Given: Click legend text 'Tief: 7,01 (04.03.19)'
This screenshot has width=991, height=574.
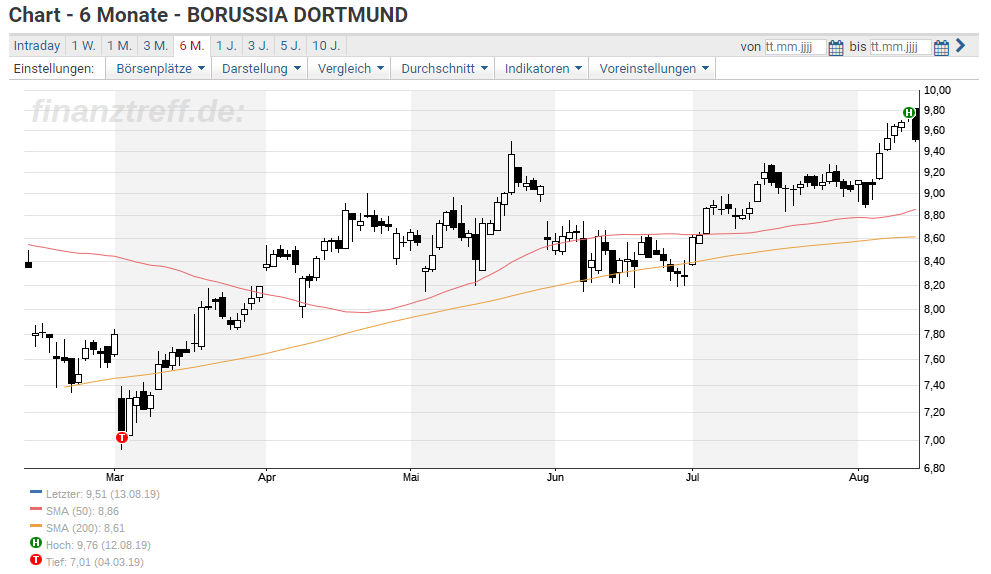Looking at the screenshot, I should tap(95, 562).
